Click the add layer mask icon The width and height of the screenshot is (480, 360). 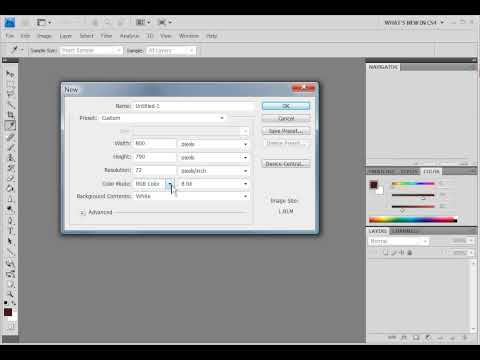(x=416, y=338)
